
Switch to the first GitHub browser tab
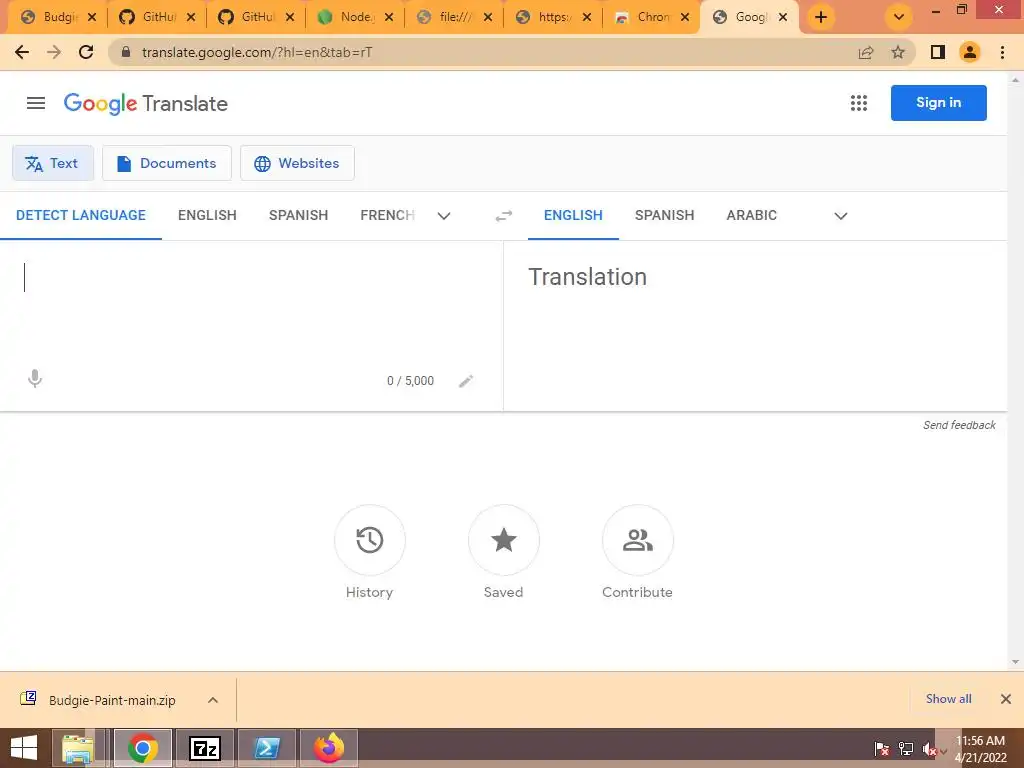click(x=157, y=18)
